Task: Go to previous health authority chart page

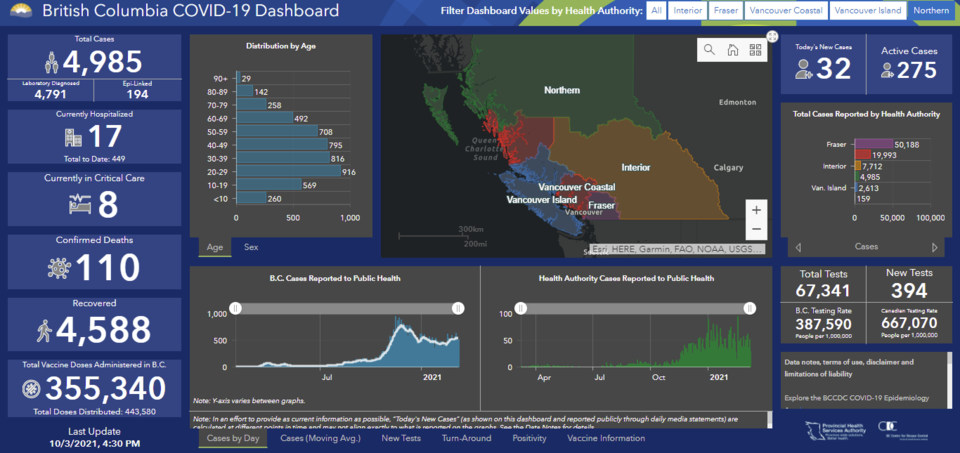Action: 798,247
